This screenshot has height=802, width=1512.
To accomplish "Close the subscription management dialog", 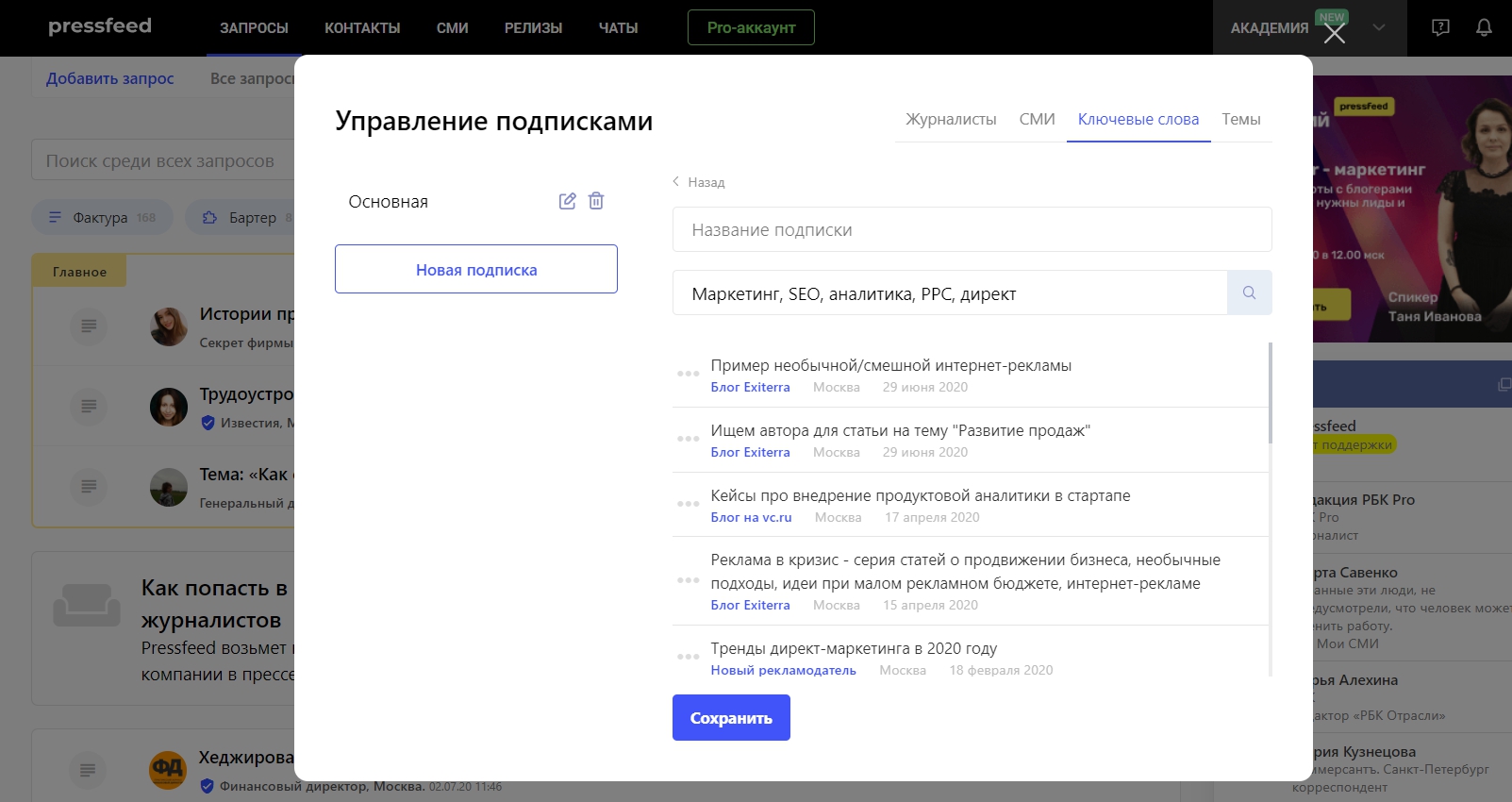I will tap(1334, 34).
